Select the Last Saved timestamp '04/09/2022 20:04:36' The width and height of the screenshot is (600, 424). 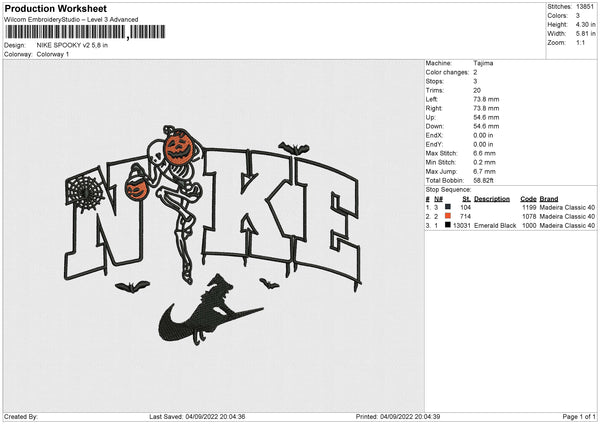click(x=215, y=416)
